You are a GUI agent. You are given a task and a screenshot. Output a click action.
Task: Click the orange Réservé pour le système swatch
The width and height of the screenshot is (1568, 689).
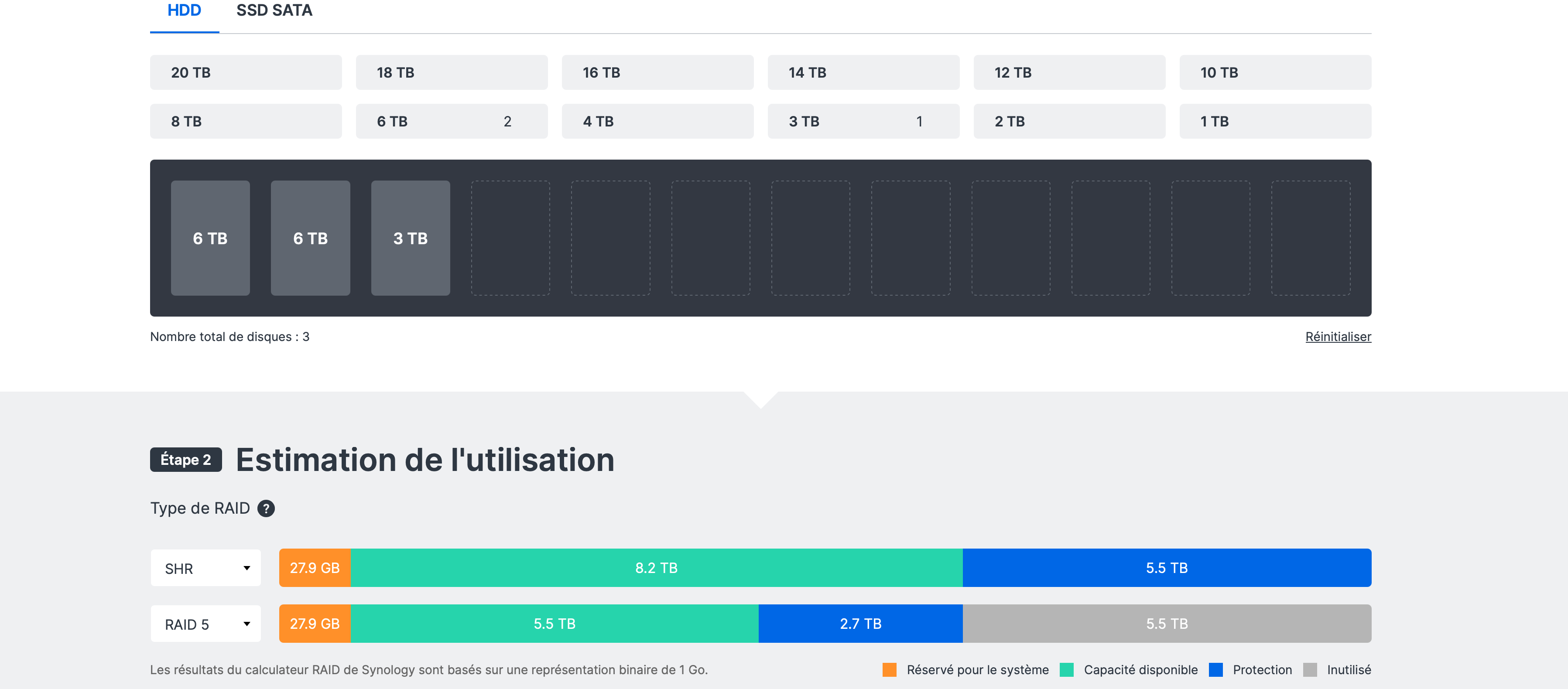pyautogui.click(x=889, y=669)
